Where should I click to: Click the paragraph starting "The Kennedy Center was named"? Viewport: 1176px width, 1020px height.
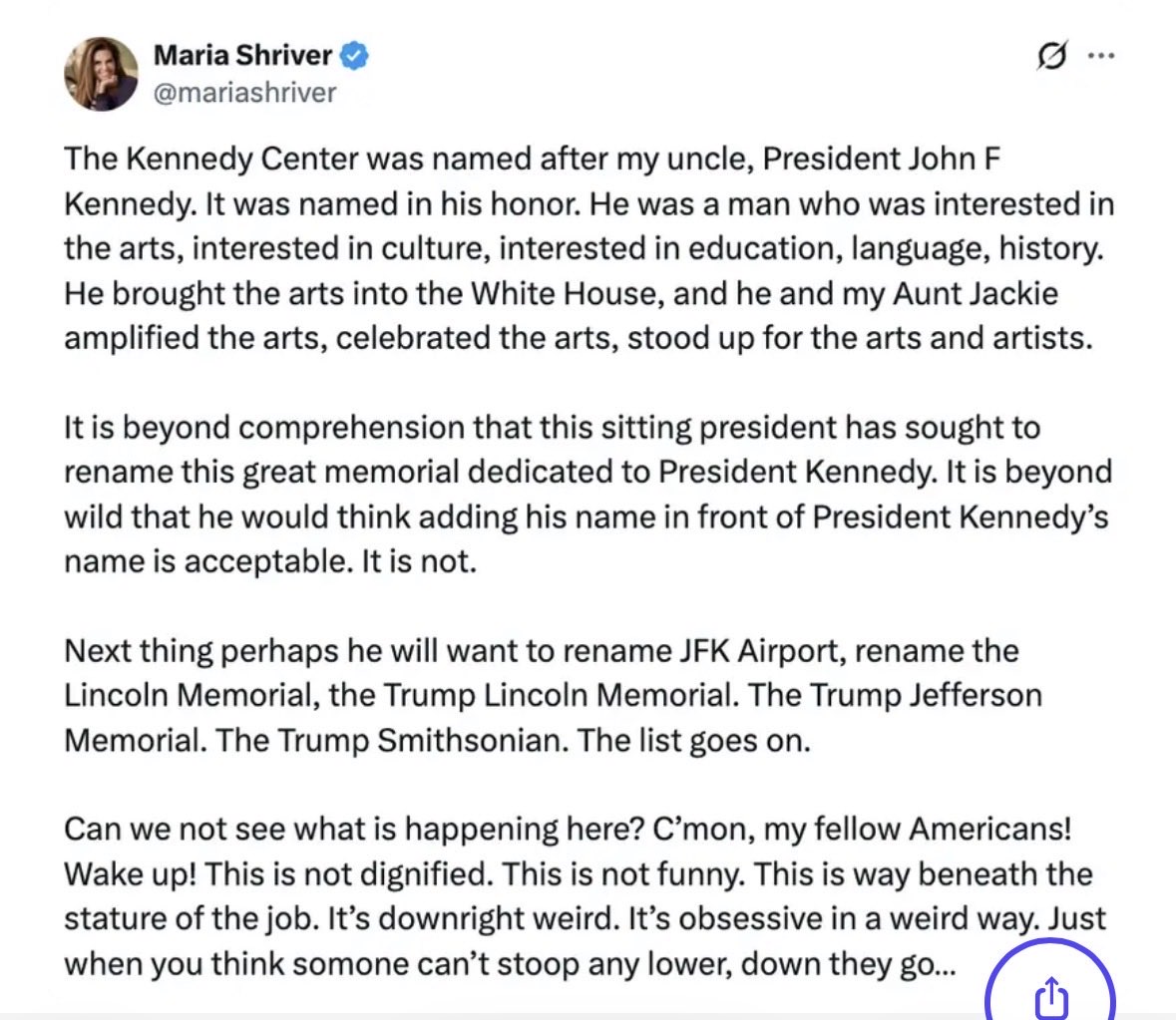(588, 248)
